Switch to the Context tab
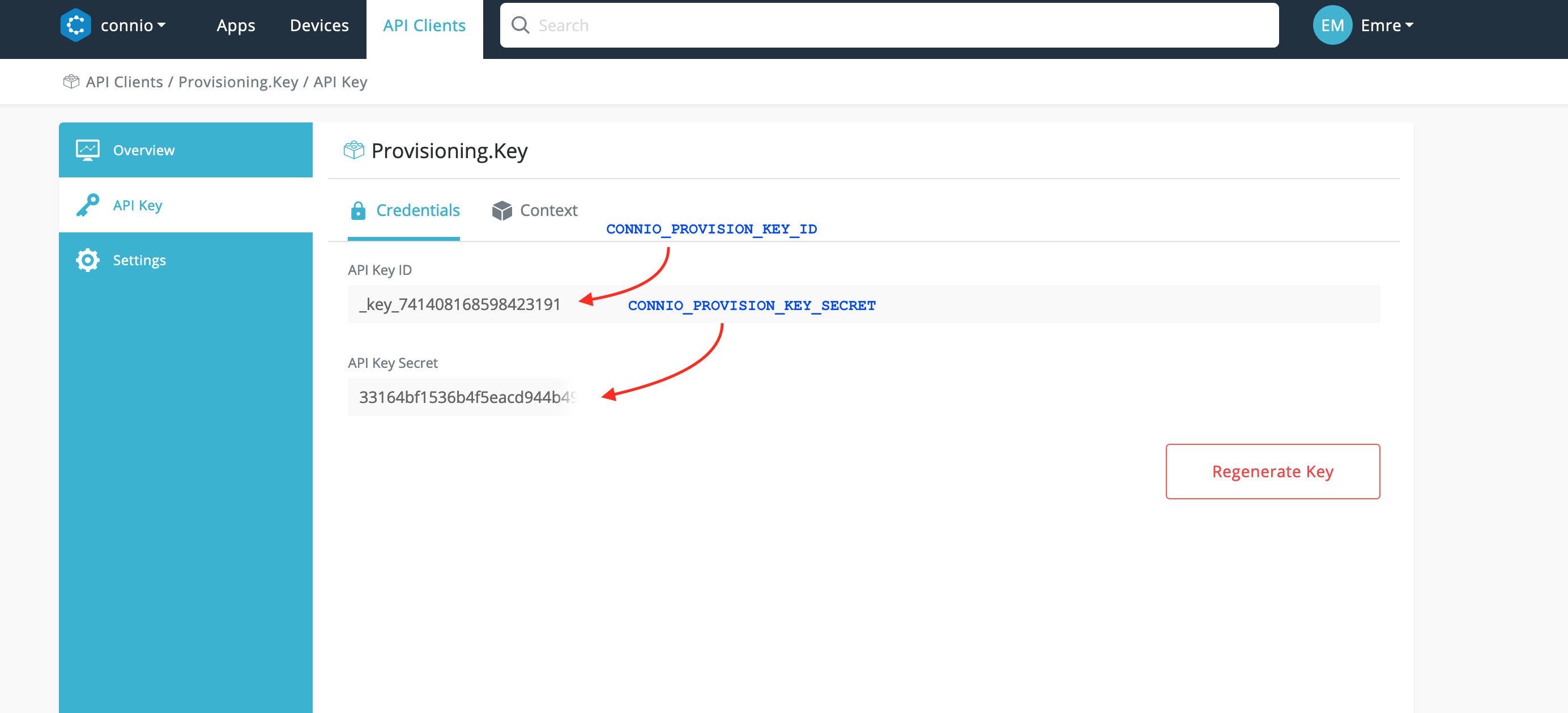The height and width of the screenshot is (713, 1568). pos(548,211)
